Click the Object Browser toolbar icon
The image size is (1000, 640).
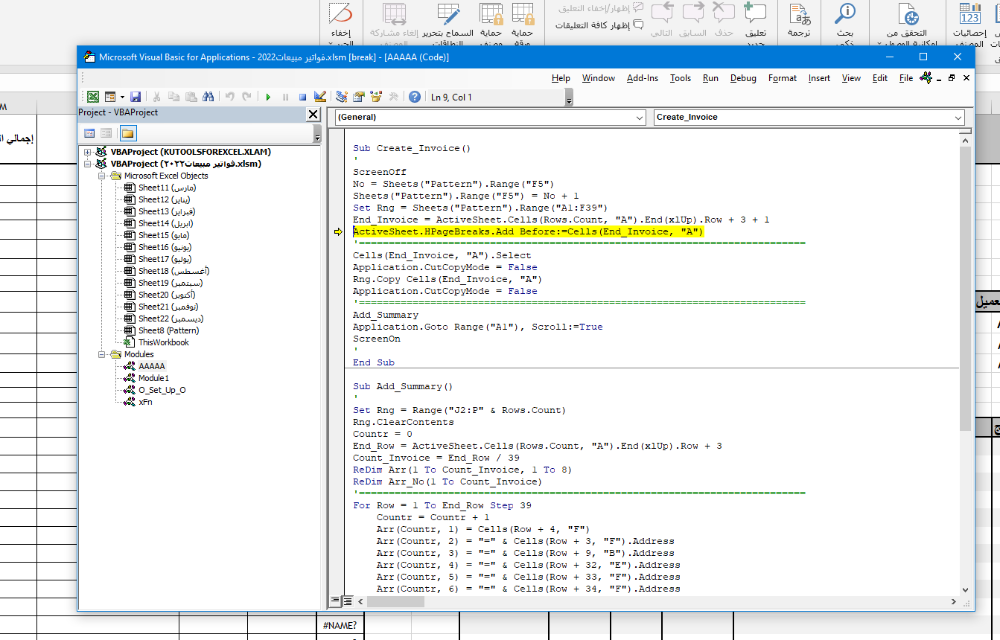tap(375, 97)
